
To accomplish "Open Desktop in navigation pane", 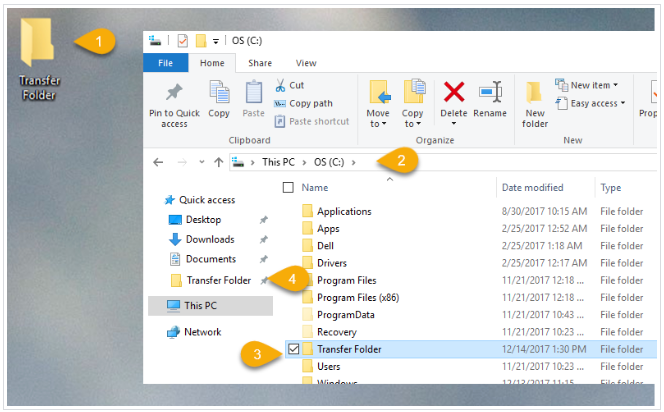I will click(195, 220).
